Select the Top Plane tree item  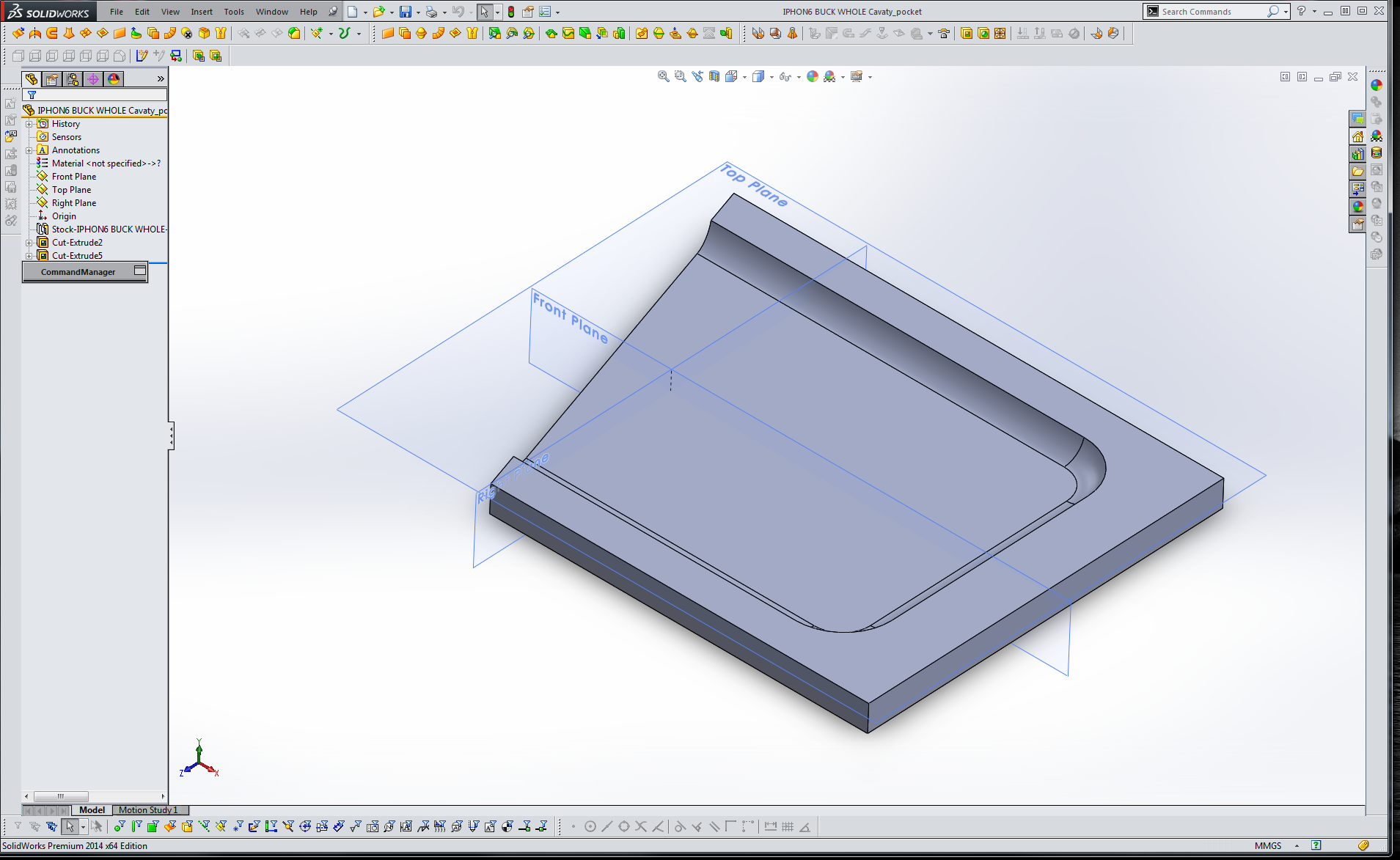[x=72, y=190]
